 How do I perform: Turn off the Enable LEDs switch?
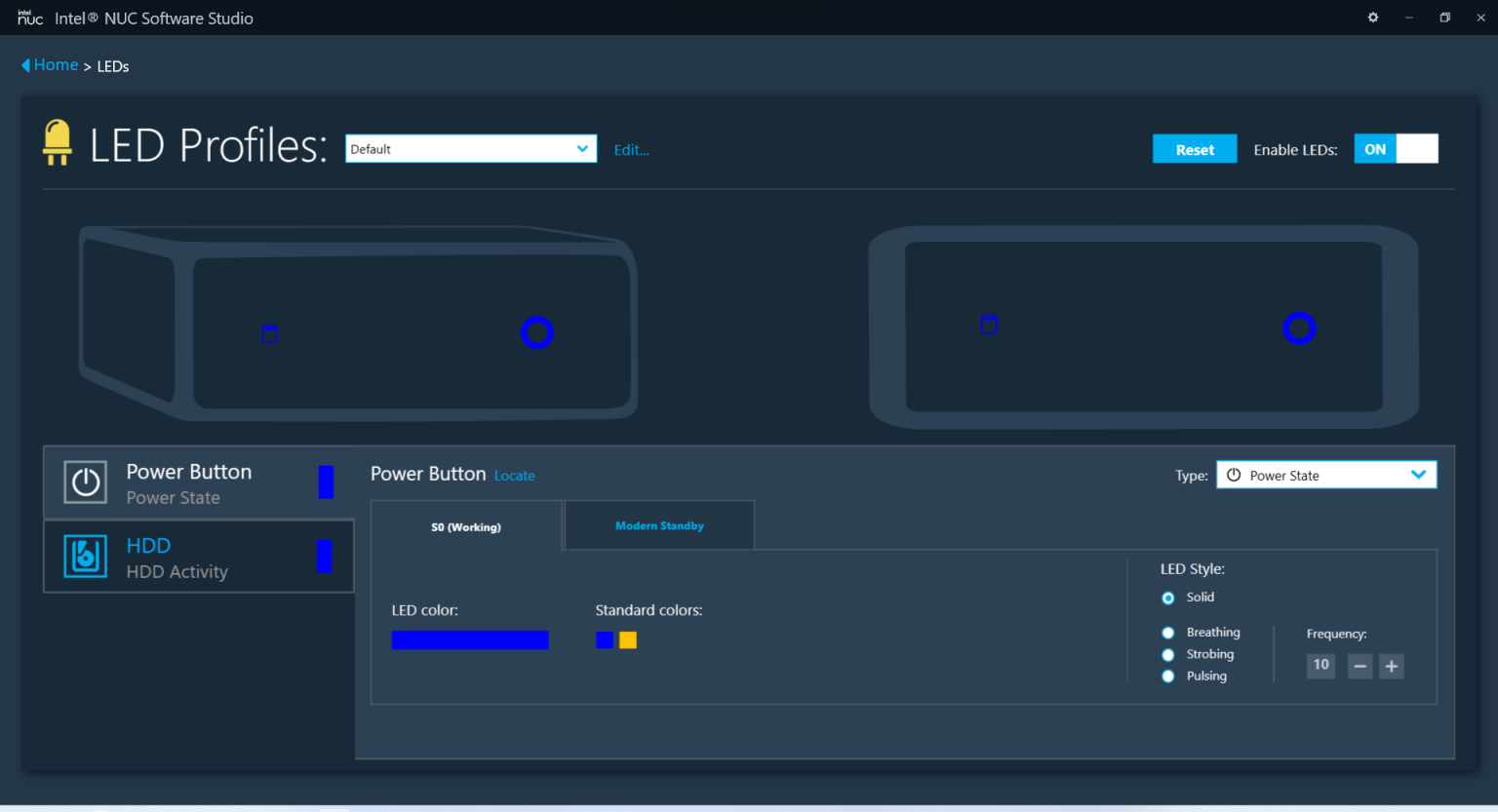point(1396,149)
